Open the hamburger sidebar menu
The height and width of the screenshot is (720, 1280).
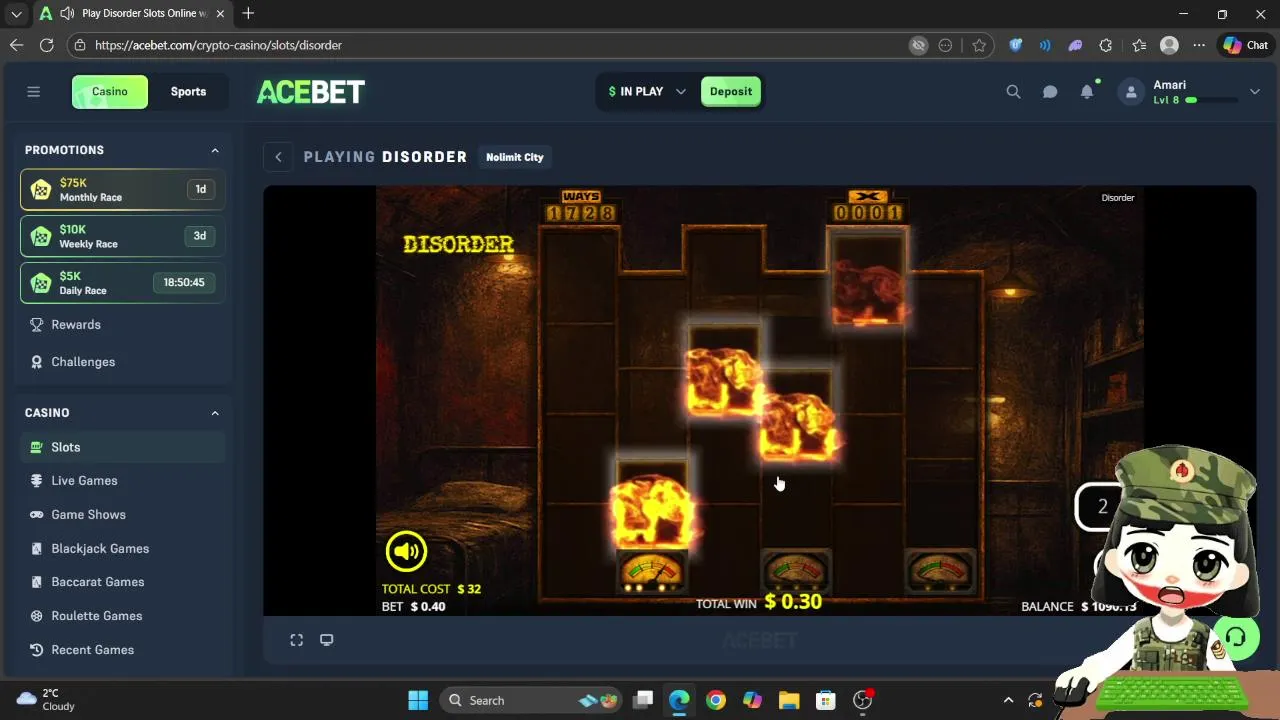[33, 92]
